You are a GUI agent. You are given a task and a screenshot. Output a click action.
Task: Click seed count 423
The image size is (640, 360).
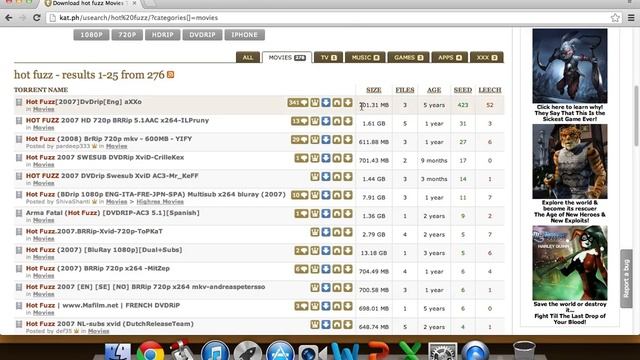pyautogui.click(x=463, y=105)
